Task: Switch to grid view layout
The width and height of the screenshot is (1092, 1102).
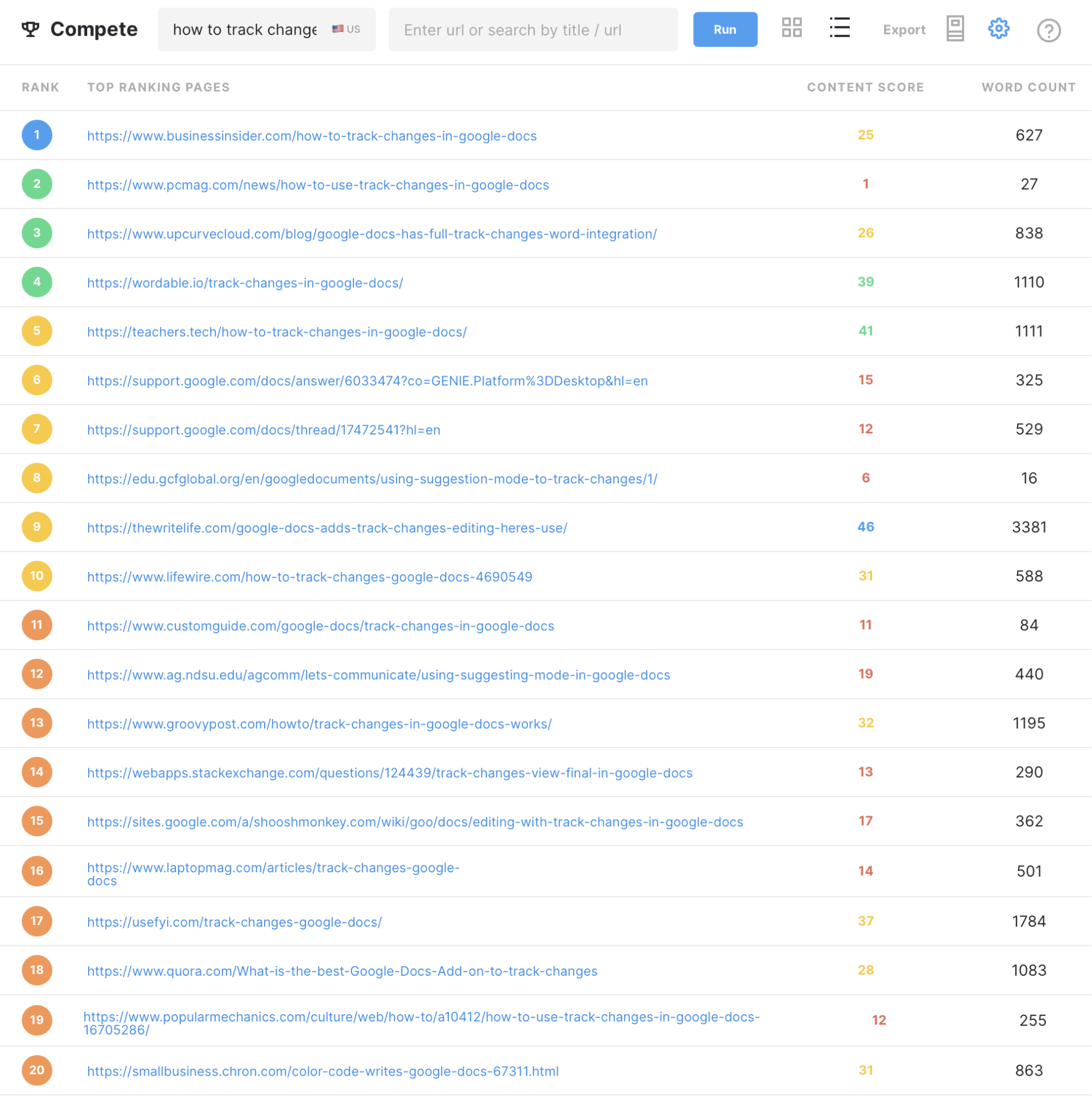Action: click(x=791, y=28)
